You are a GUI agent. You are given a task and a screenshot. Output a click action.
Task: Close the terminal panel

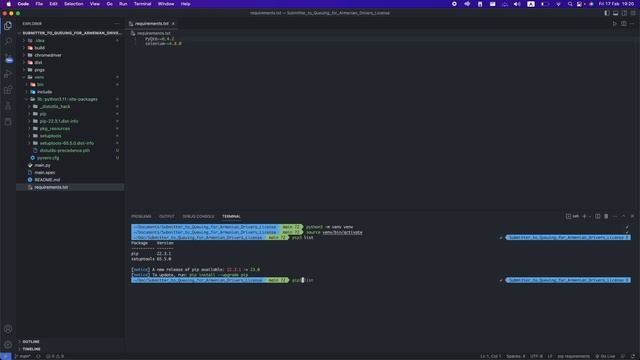click(632, 216)
